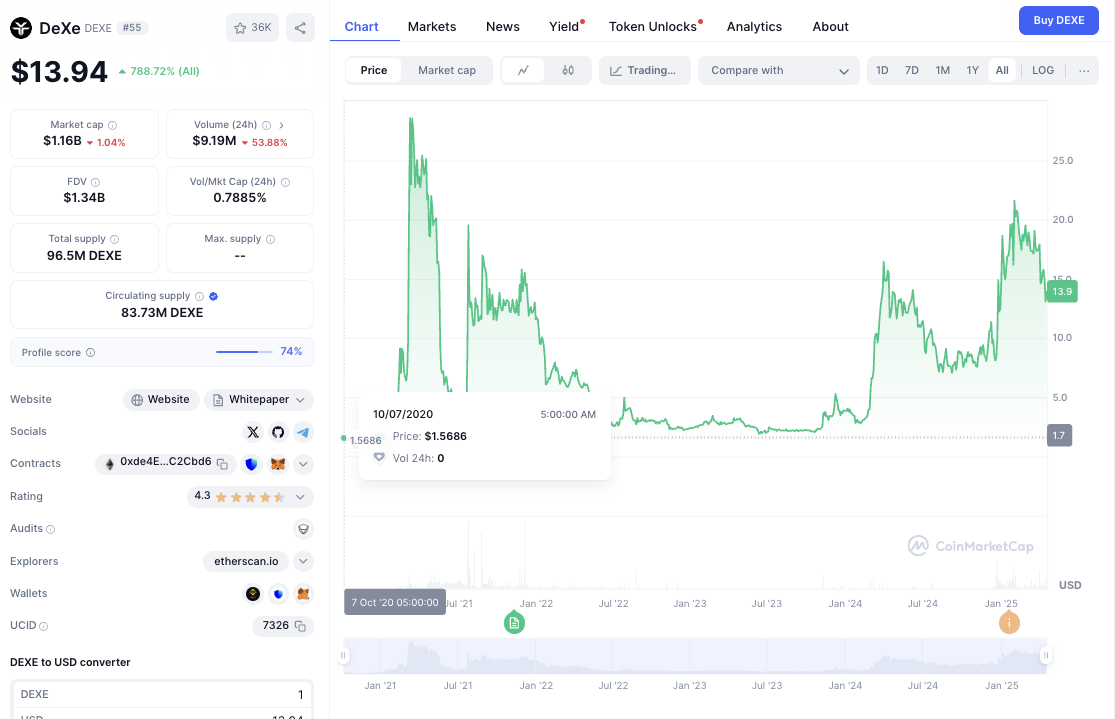Click the blue shield contract icon
1115x719 pixels.
tap(251, 464)
